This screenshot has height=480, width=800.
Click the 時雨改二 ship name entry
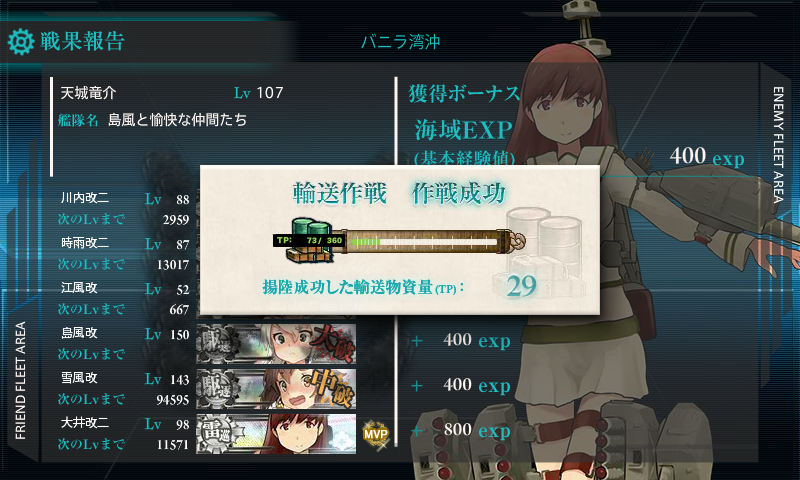coord(85,243)
